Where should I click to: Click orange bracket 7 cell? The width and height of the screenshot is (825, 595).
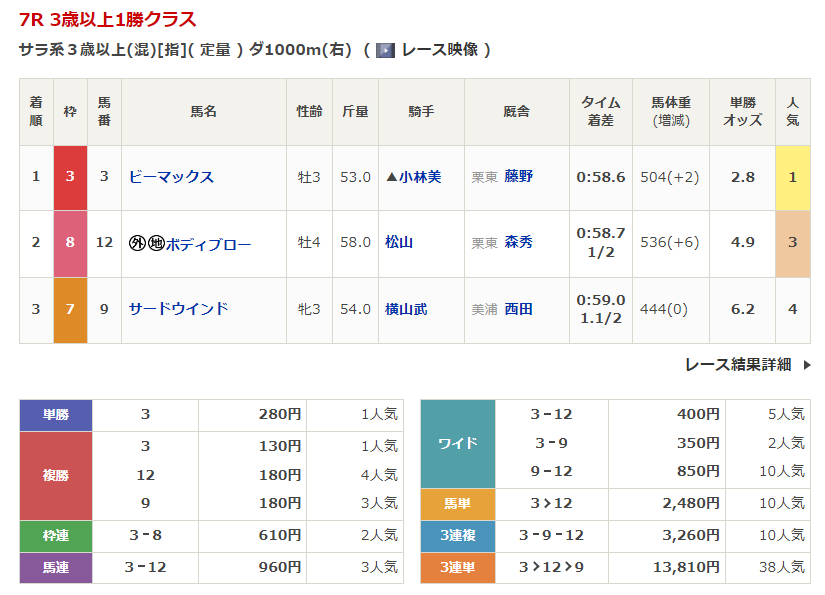71,310
